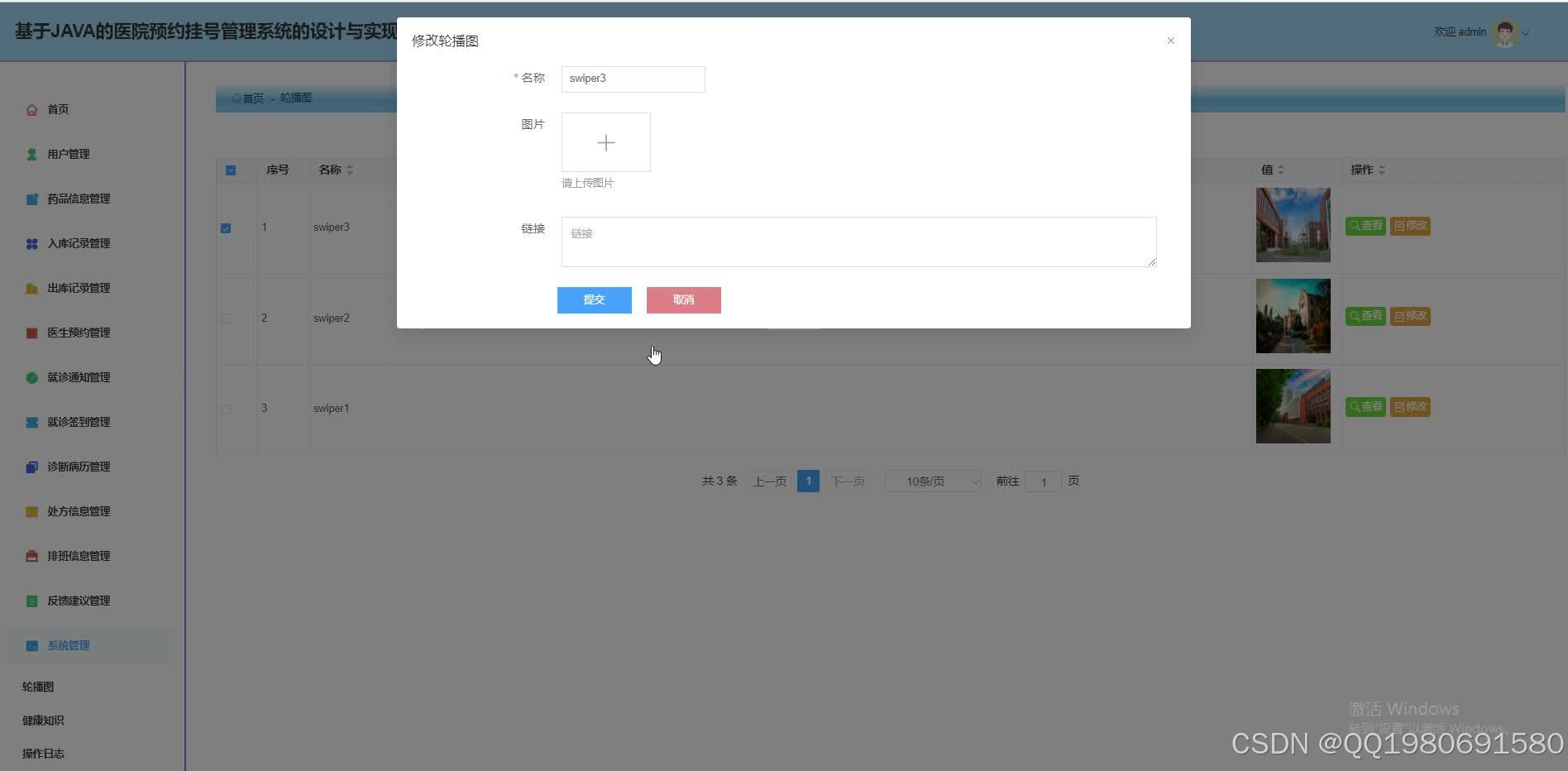
Task: Click the 提交 submit button
Action: click(594, 299)
